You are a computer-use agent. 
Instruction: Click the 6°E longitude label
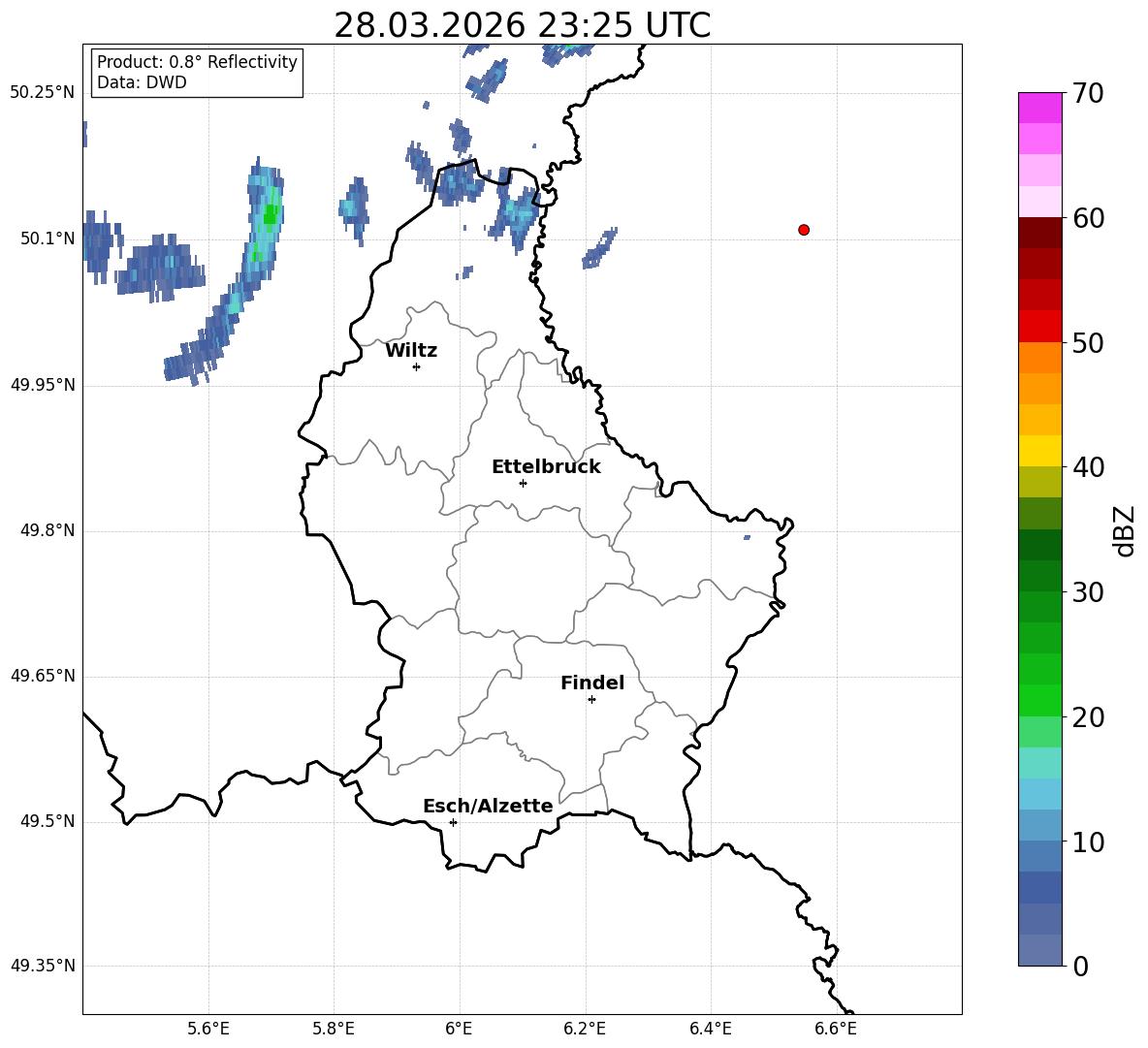click(x=459, y=1029)
